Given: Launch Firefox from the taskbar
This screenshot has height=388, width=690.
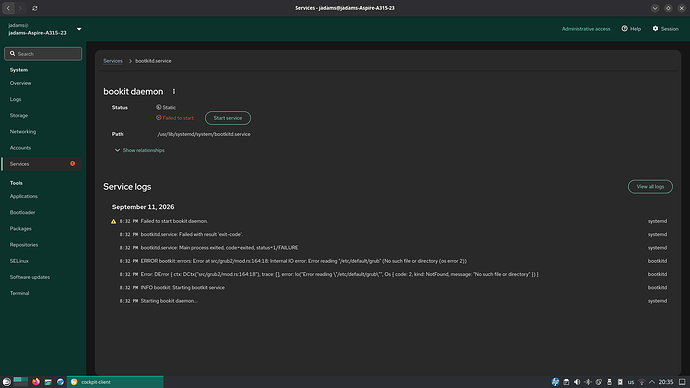Looking at the screenshot, I should coord(36,382).
